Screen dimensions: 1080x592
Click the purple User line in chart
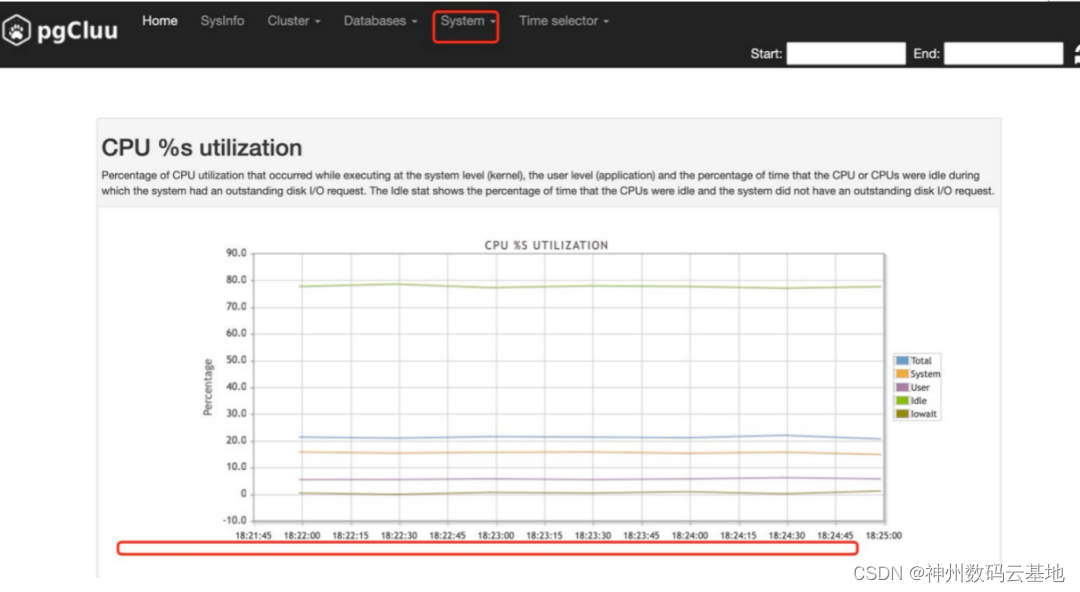click(x=592, y=479)
